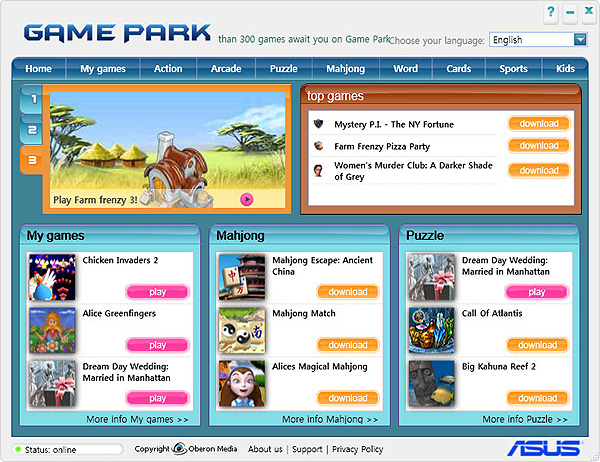Select banner slide 3
Screen dimensions: 600x462
[x=32, y=160]
